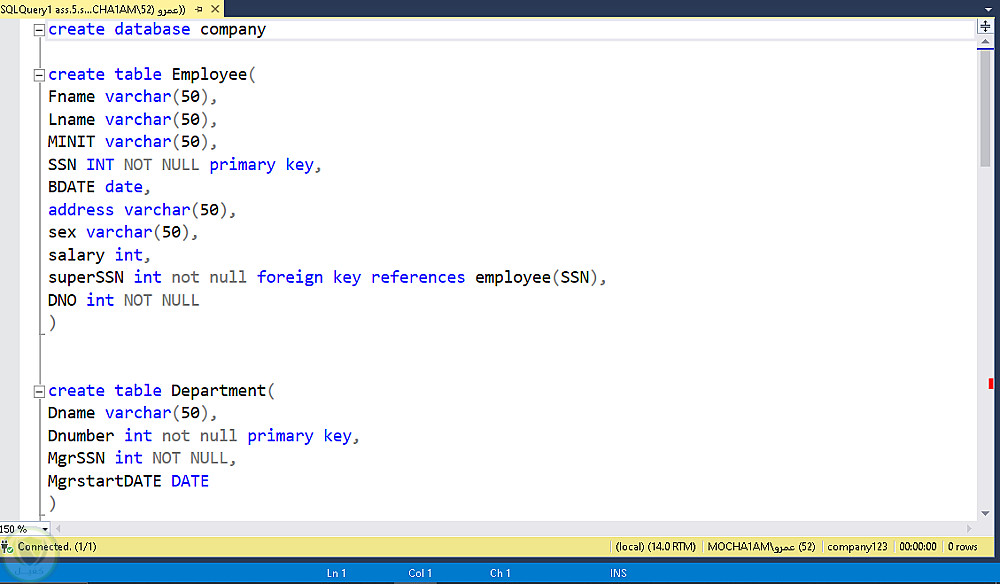Click the horizontal scrollbar right arrow

pos(969,529)
